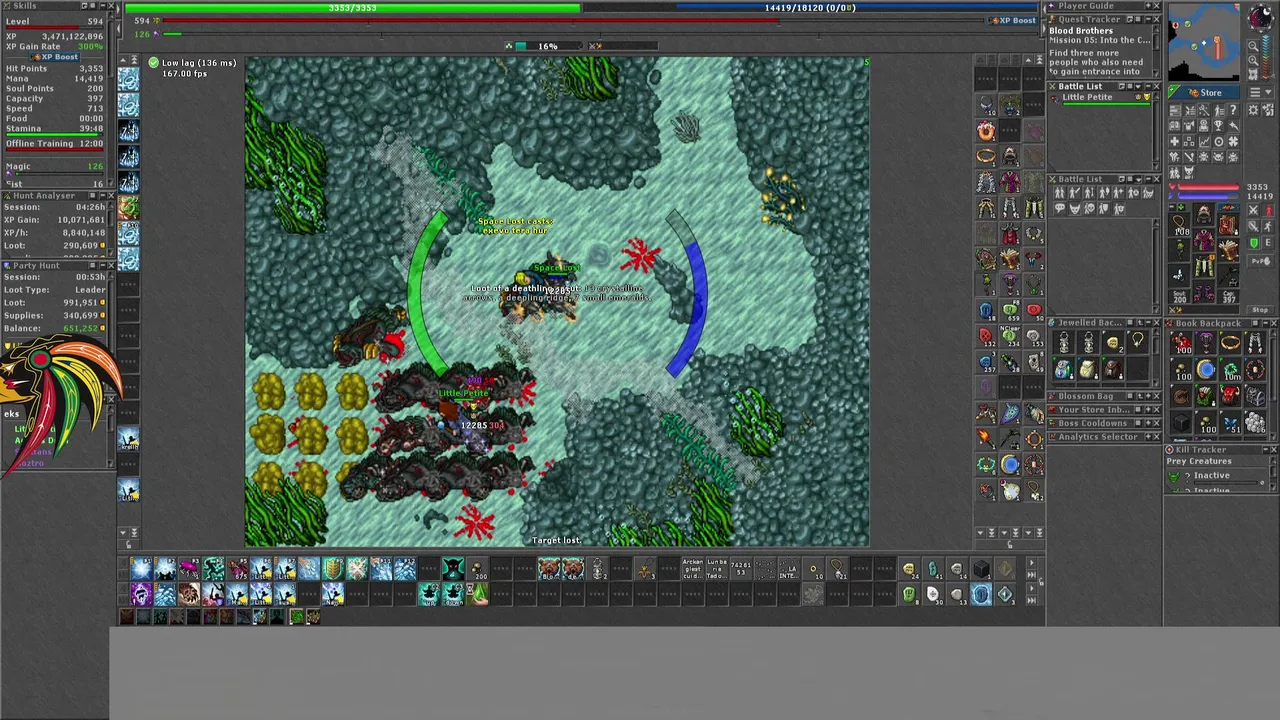
Task: Collapse the Quest Tracker panel
Action: (1148, 19)
